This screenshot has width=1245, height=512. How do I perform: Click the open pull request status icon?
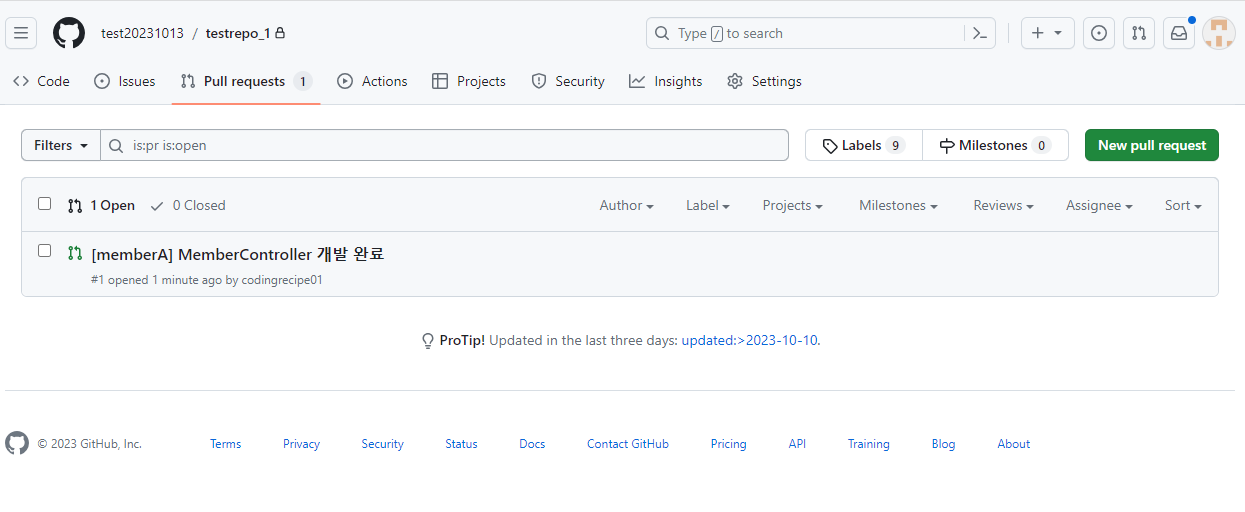pos(75,253)
